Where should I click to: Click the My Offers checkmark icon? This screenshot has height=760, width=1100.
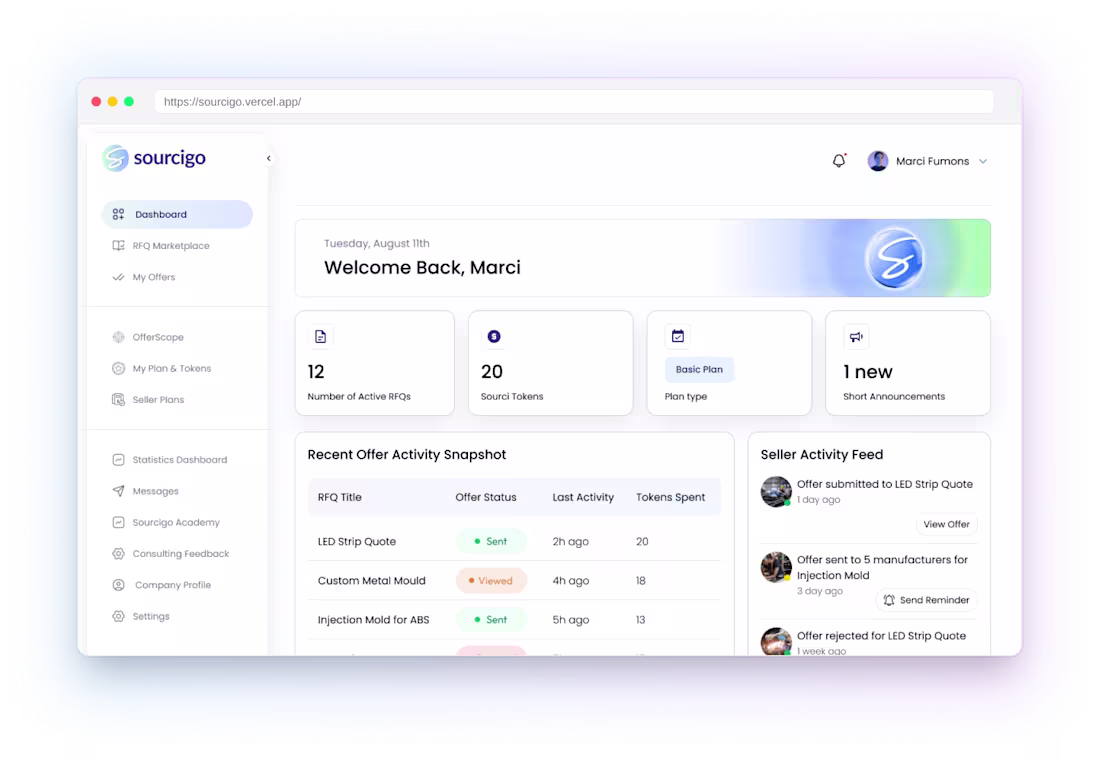(x=120, y=277)
